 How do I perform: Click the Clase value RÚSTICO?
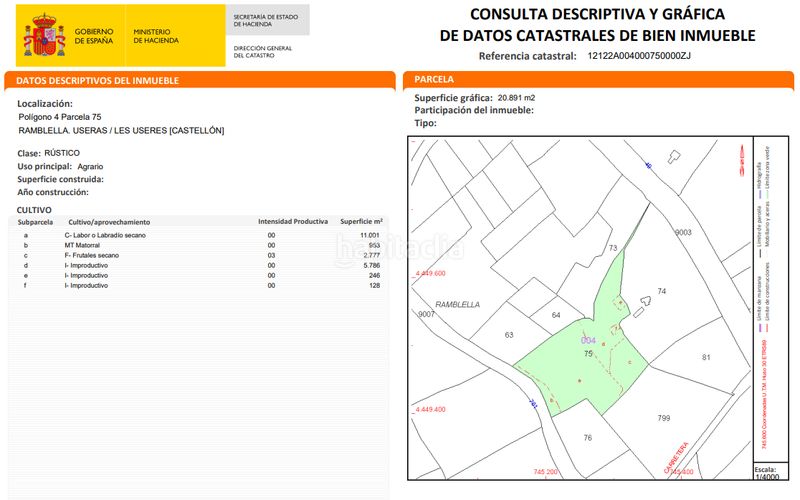pyautogui.click(x=62, y=153)
